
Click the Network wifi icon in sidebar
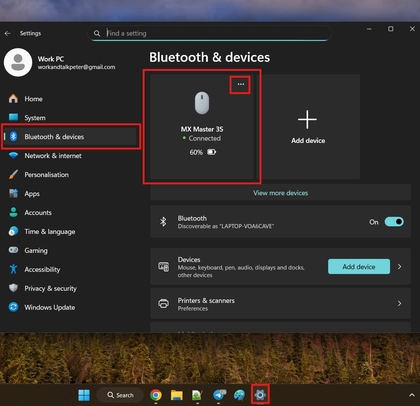click(x=13, y=155)
